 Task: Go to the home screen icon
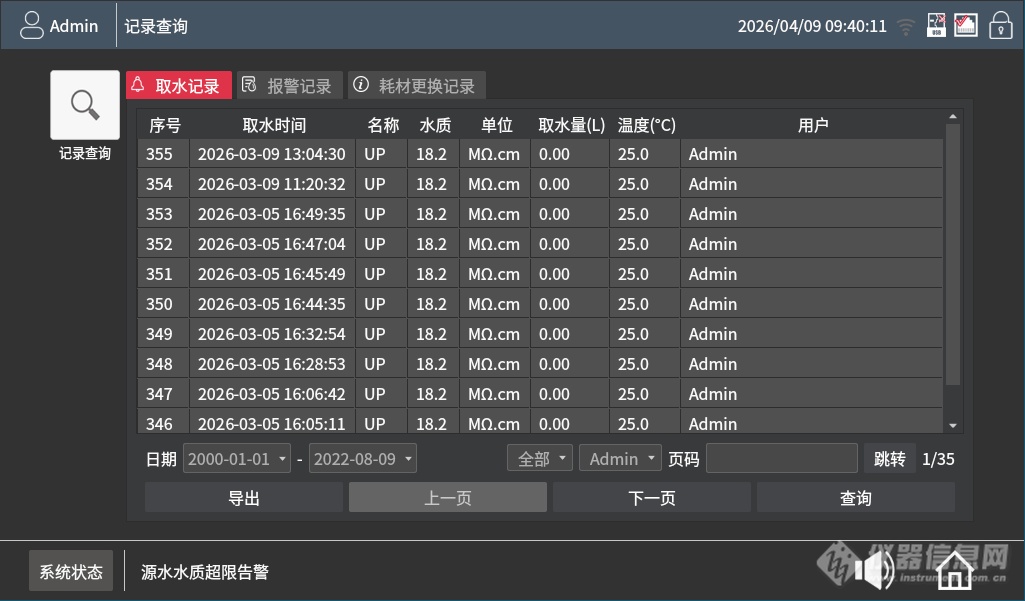[955, 570]
